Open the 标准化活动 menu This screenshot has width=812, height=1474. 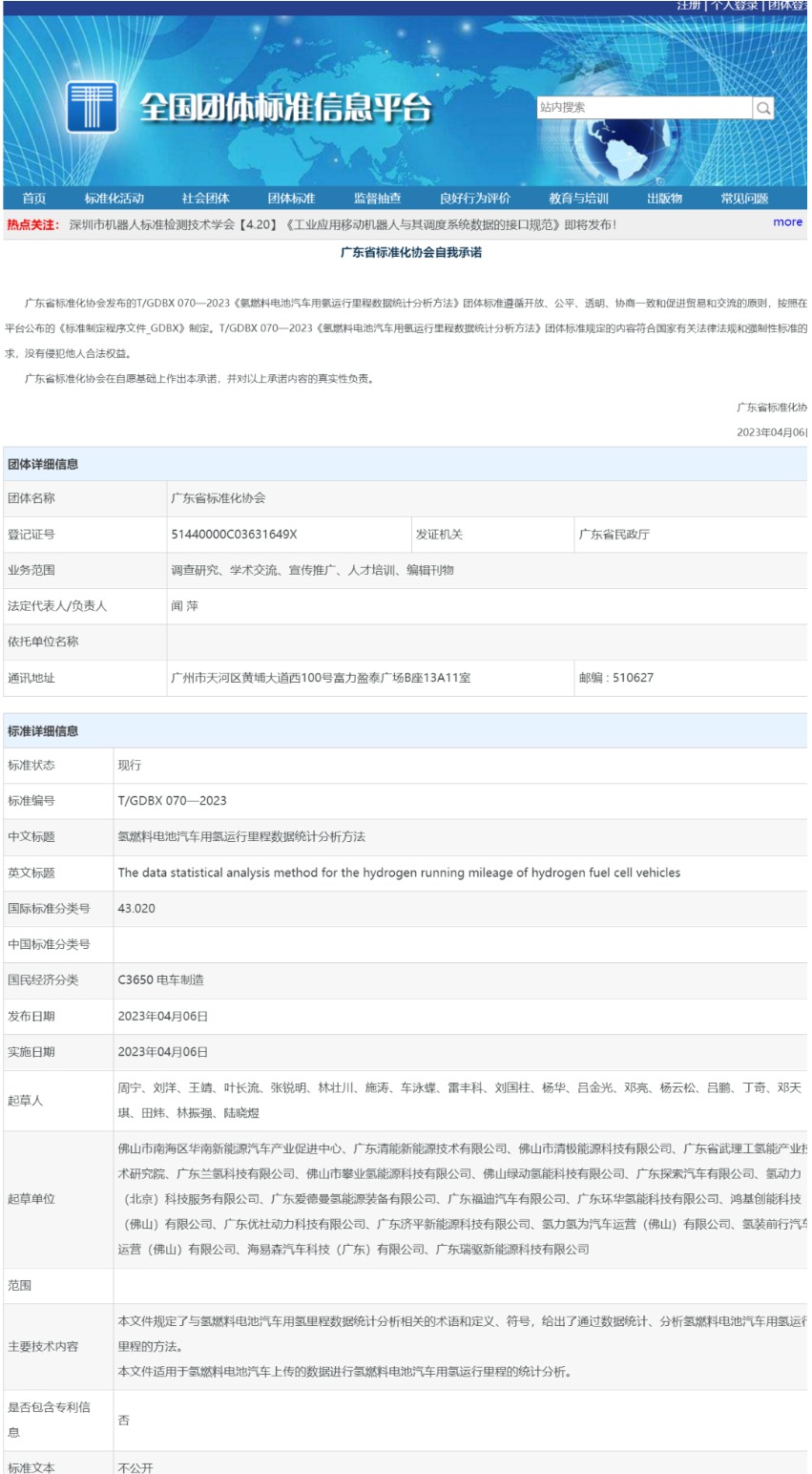113,198
